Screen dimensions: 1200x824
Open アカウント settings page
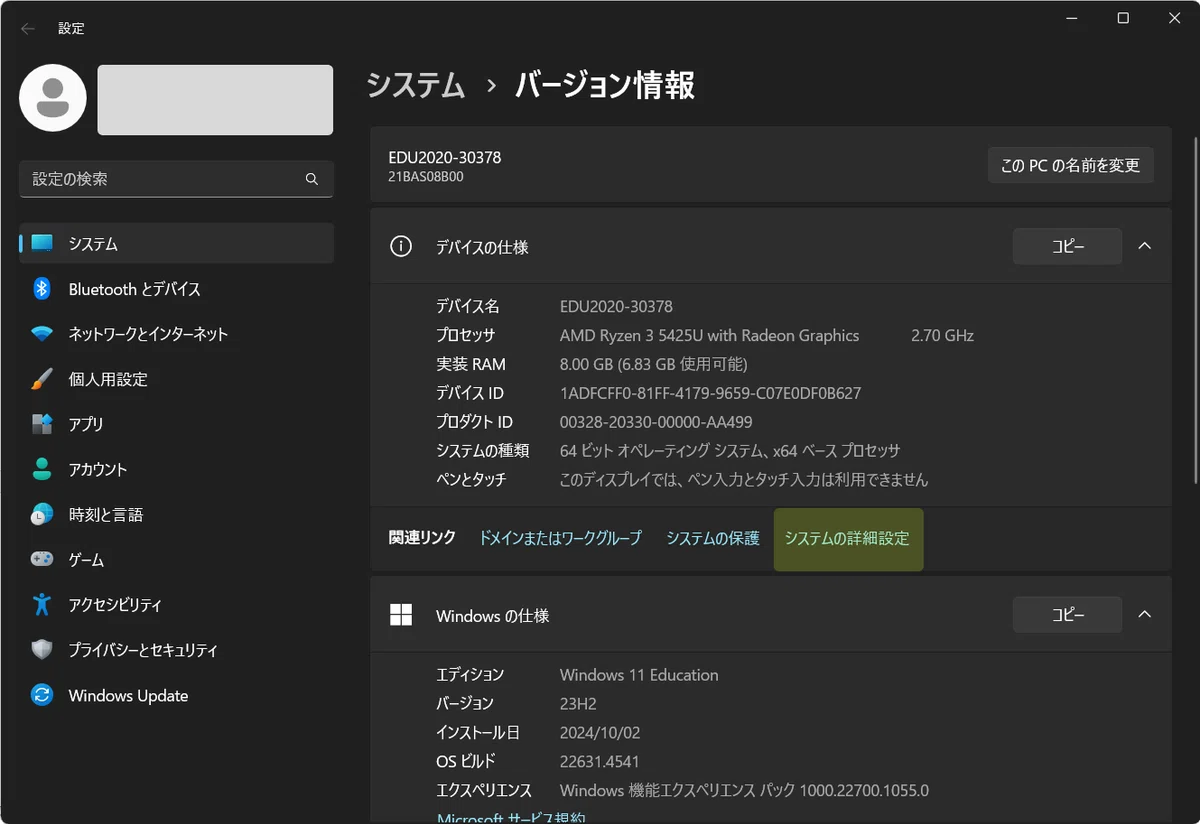coord(177,469)
